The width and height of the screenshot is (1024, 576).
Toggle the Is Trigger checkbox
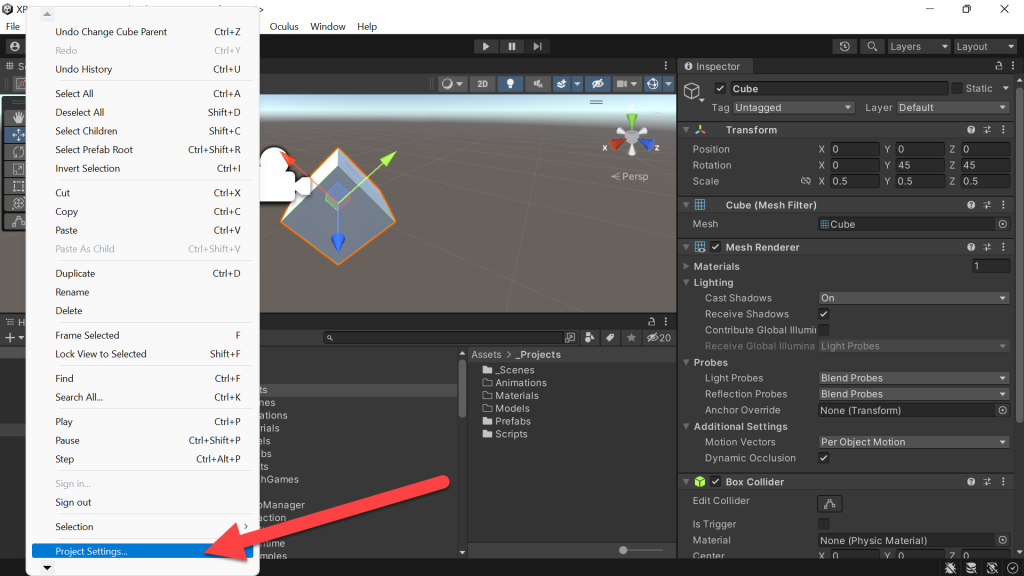[824, 524]
